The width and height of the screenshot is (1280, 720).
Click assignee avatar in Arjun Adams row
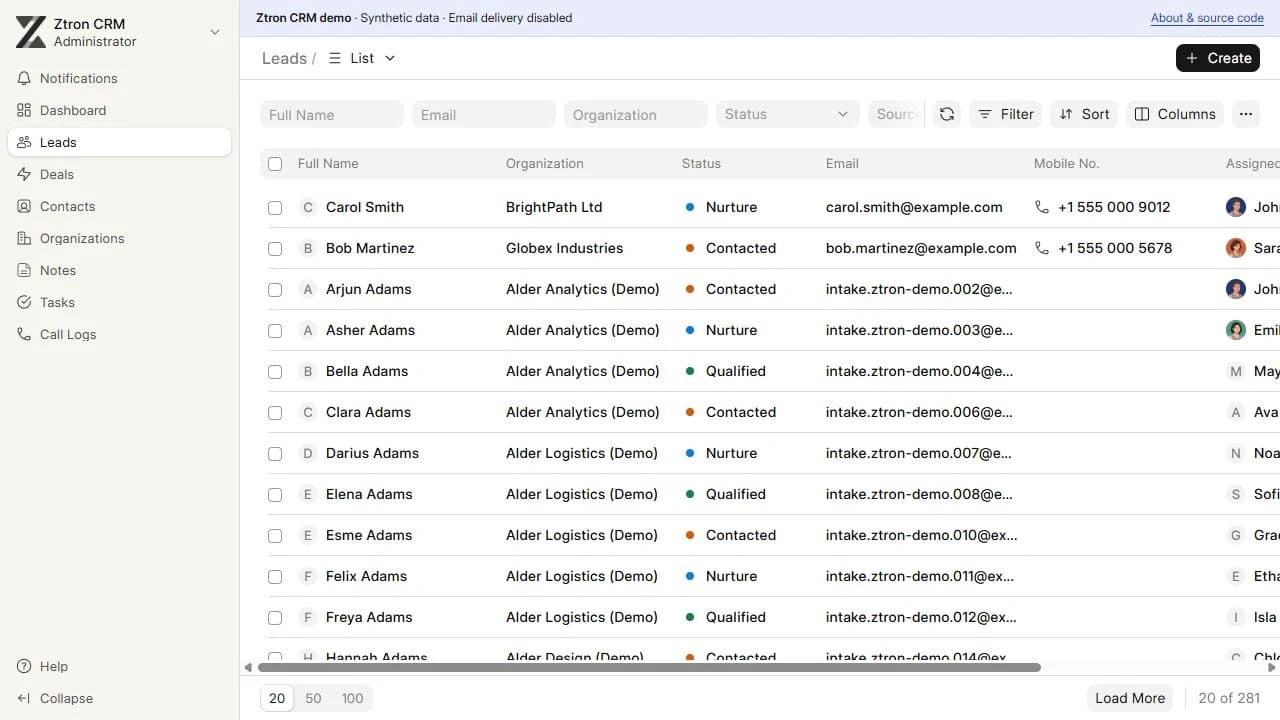[1236, 289]
